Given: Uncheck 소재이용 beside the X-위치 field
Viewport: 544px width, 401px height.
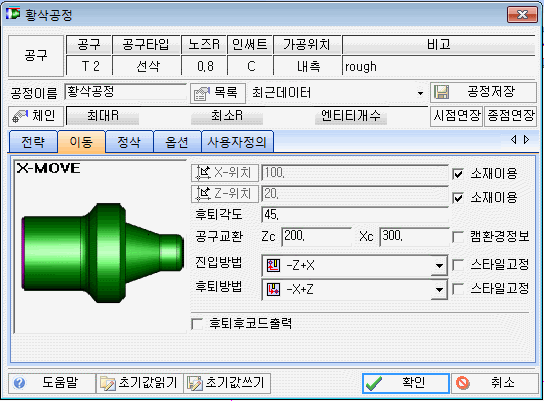Looking at the screenshot, I should click(x=458, y=174).
